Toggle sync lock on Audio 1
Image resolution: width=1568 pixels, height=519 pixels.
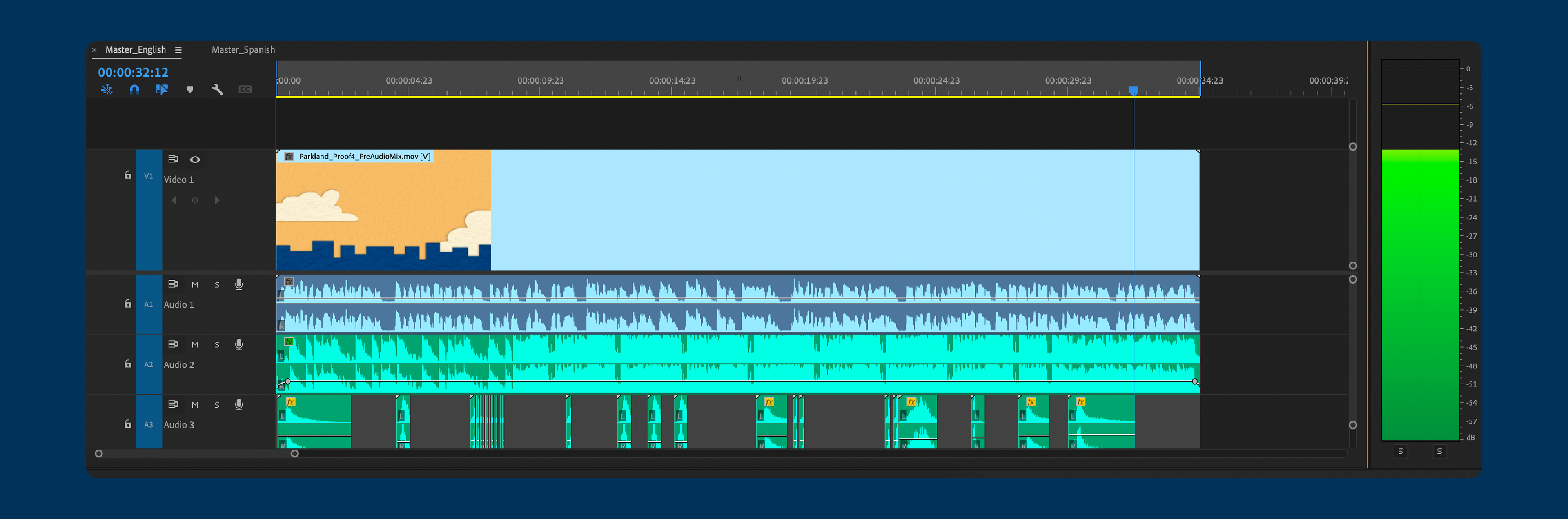[174, 284]
